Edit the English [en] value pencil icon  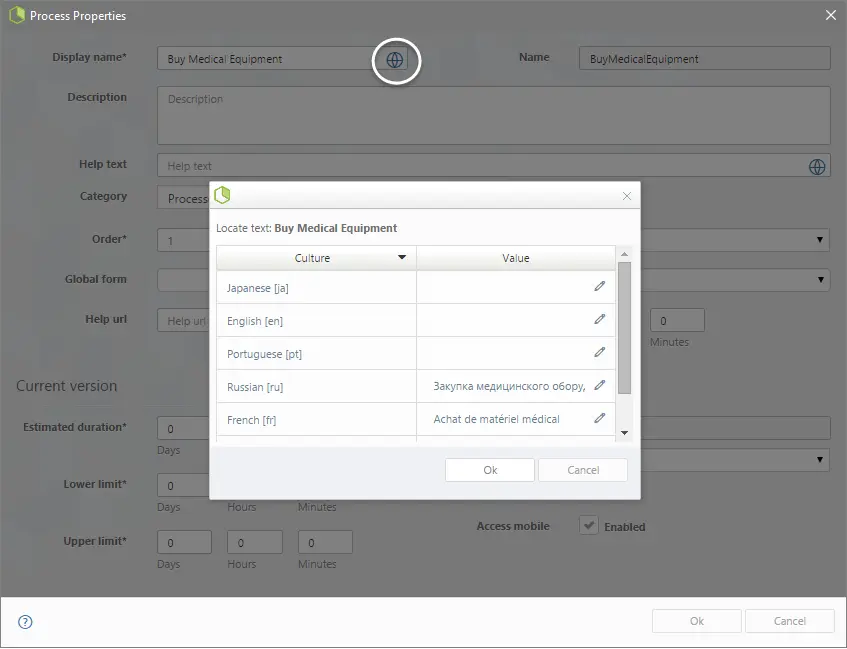pyautogui.click(x=600, y=319)
